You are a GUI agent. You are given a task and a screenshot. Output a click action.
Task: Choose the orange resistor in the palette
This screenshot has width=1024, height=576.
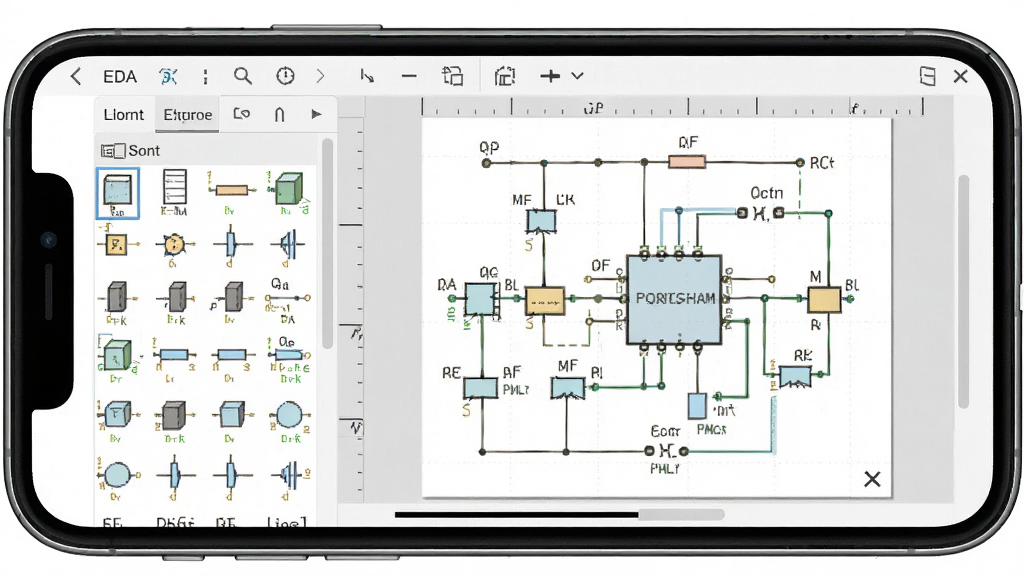[230, 192]
